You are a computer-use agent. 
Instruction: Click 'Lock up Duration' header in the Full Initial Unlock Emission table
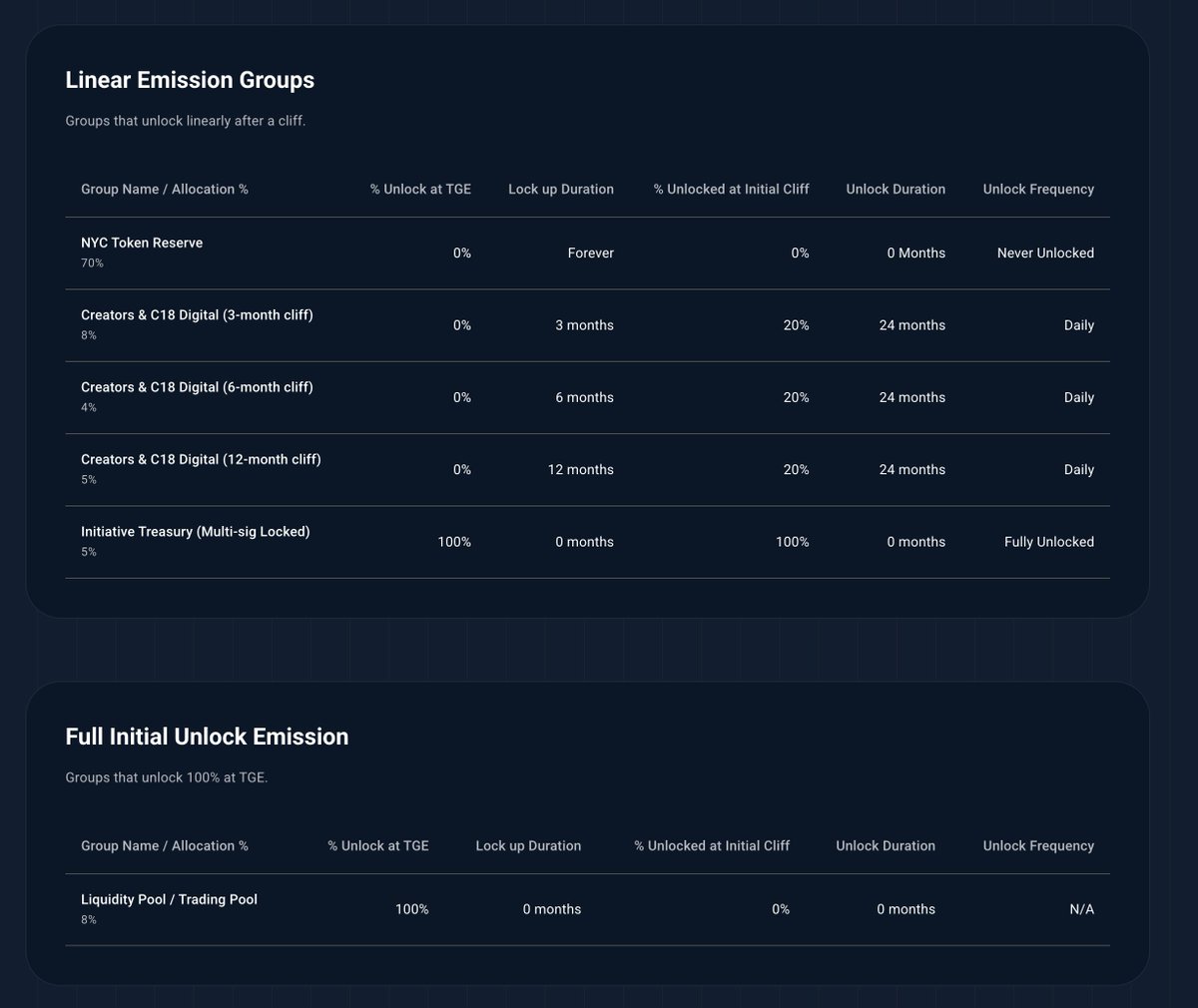click(528, 845)
